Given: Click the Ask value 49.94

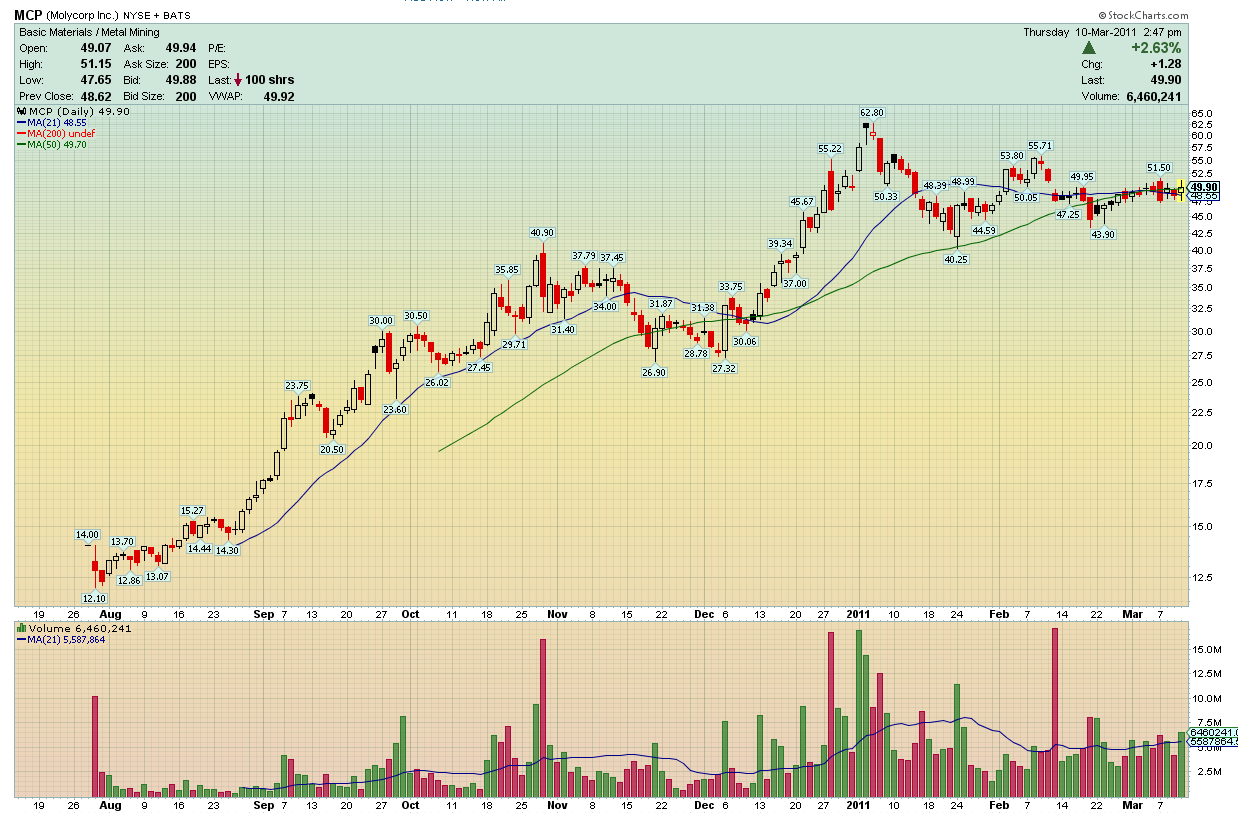Looking at the screenshot, I should [x=180, y=48].
